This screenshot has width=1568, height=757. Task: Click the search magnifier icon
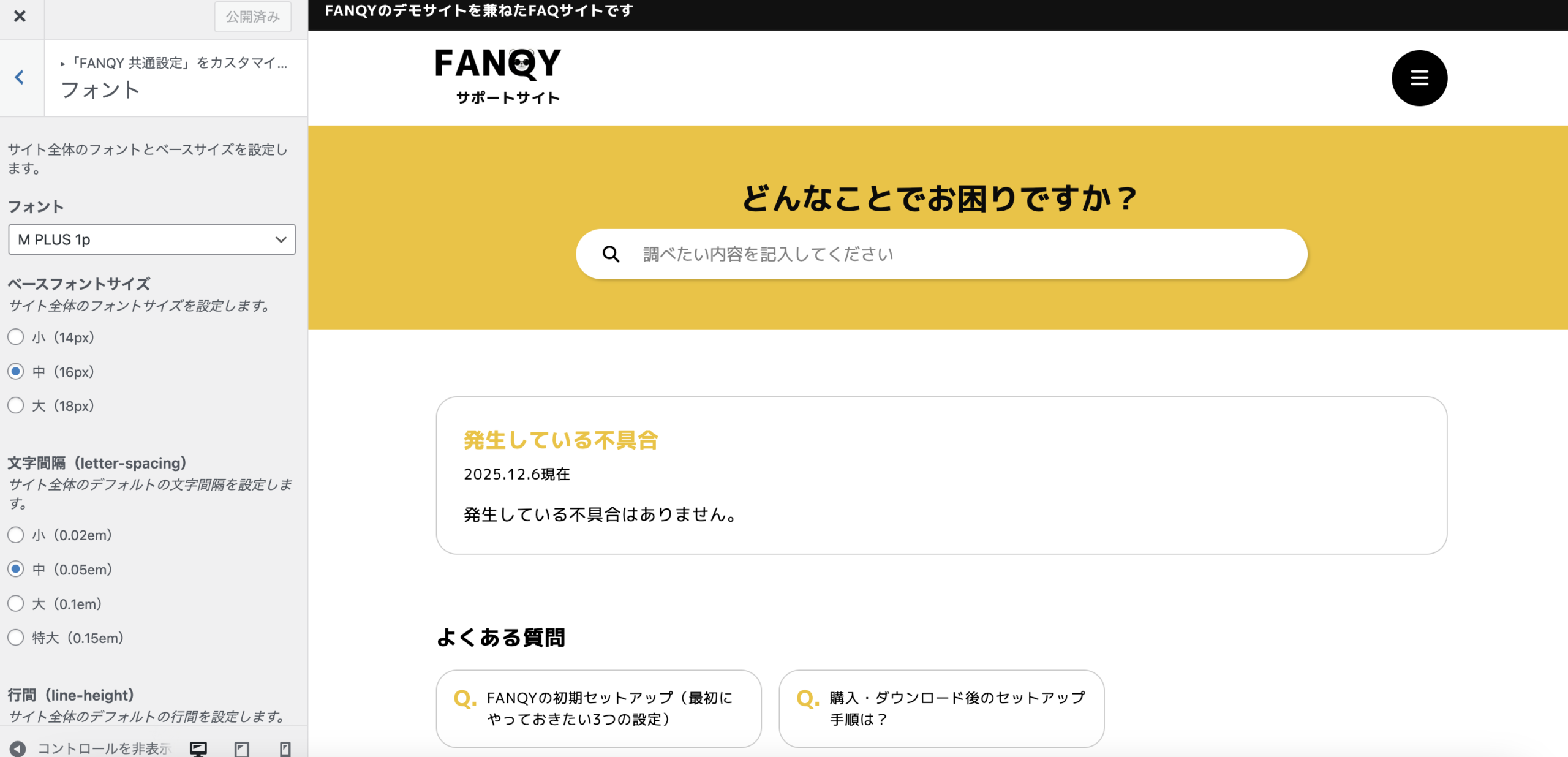[611, 254]
